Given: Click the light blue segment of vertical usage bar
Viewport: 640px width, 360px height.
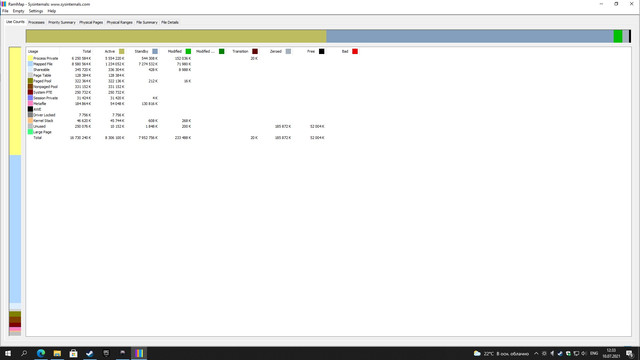Looking at the screenshot, I should point(15,229).
